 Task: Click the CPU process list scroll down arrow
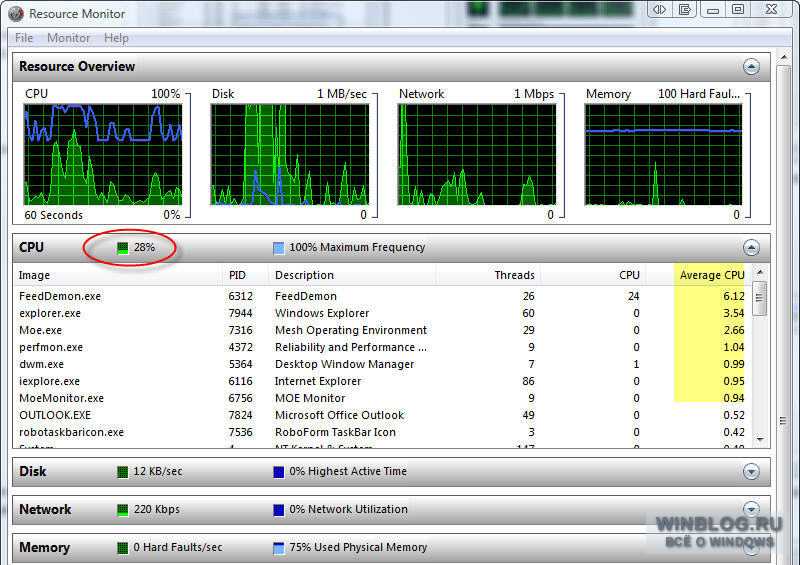[x=760, y=439]
